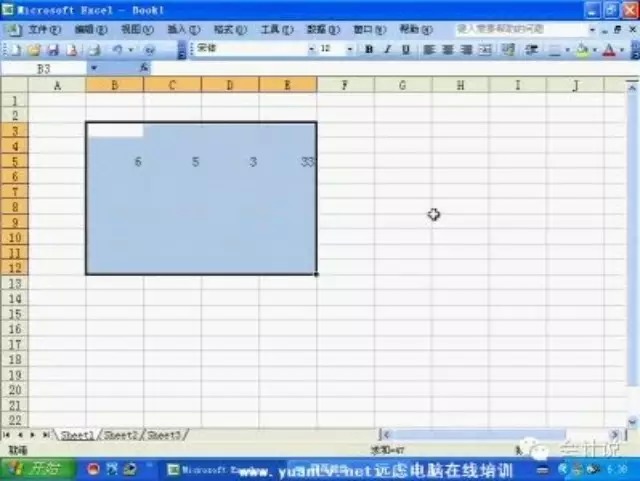Switch to the Sheet1 tab

(77, 435)
